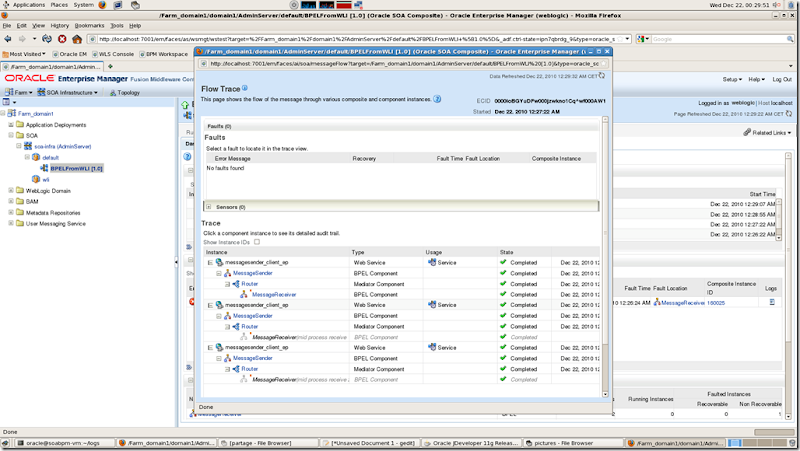Click the Firefox back arrow button
The image size is (800, 451).
pos(8,39)
